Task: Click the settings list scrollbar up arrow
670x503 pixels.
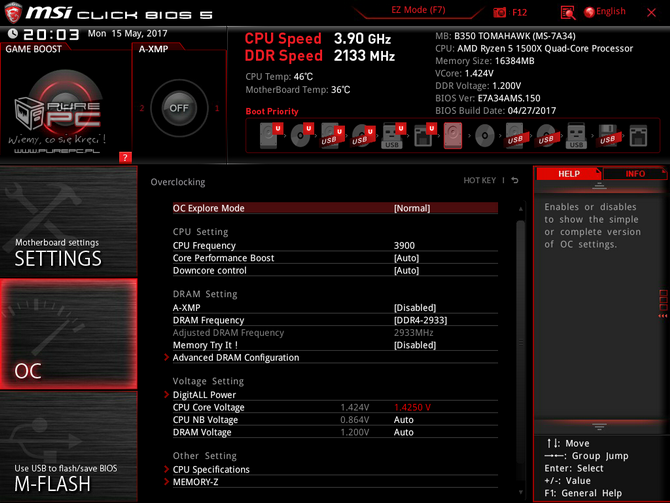Action: [x=520, y=209]
